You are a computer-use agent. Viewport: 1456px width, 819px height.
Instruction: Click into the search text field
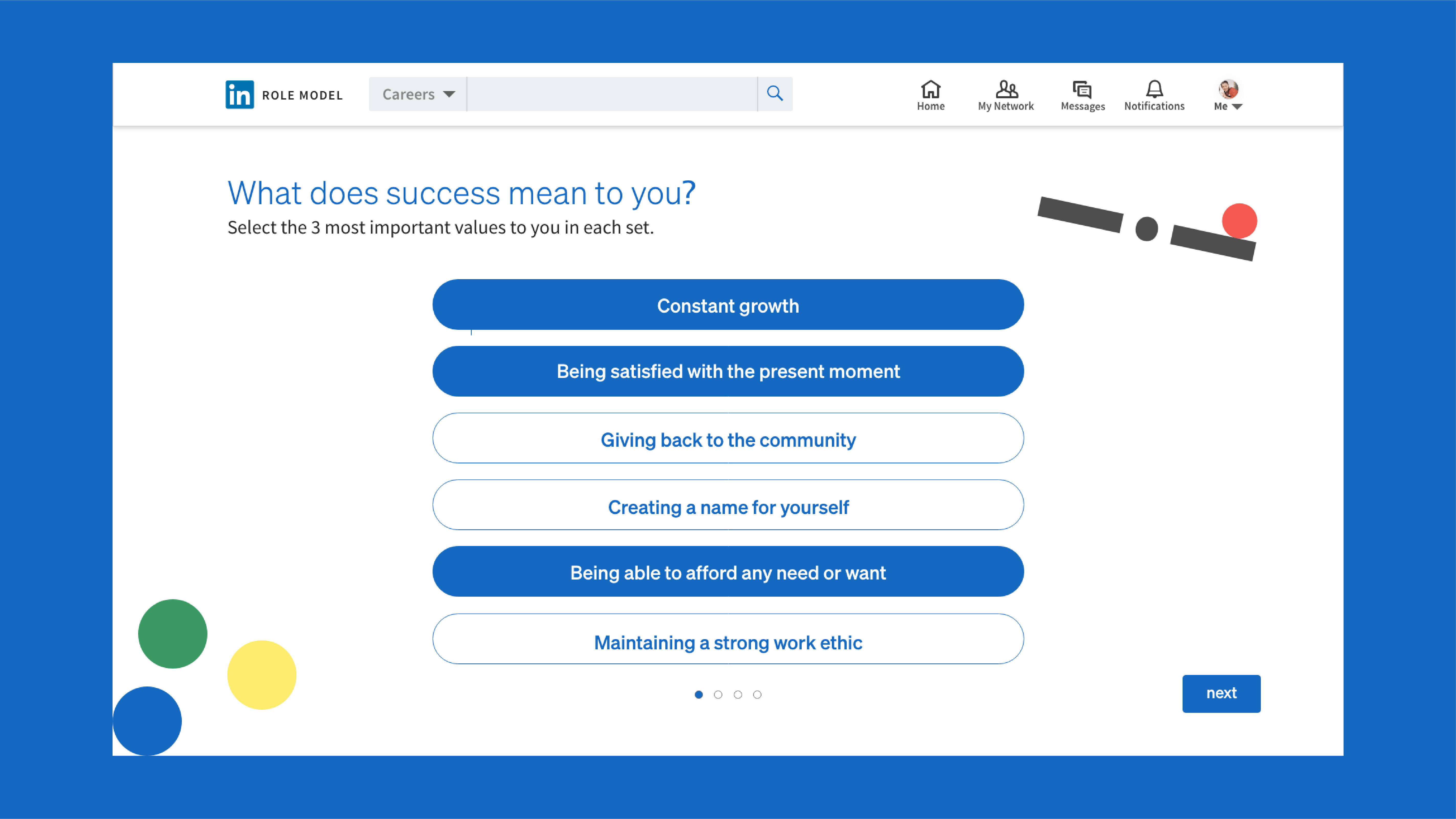[x=612, y=94]
